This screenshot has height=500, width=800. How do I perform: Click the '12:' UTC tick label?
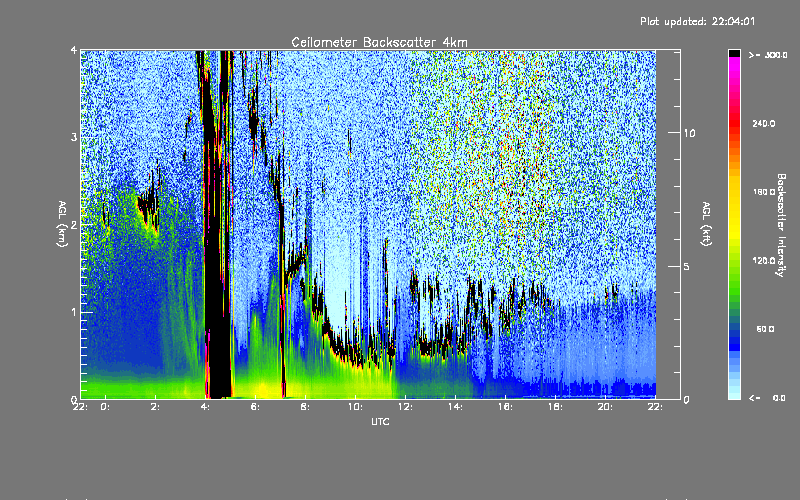pyautogui.click(x=405, y=407)
